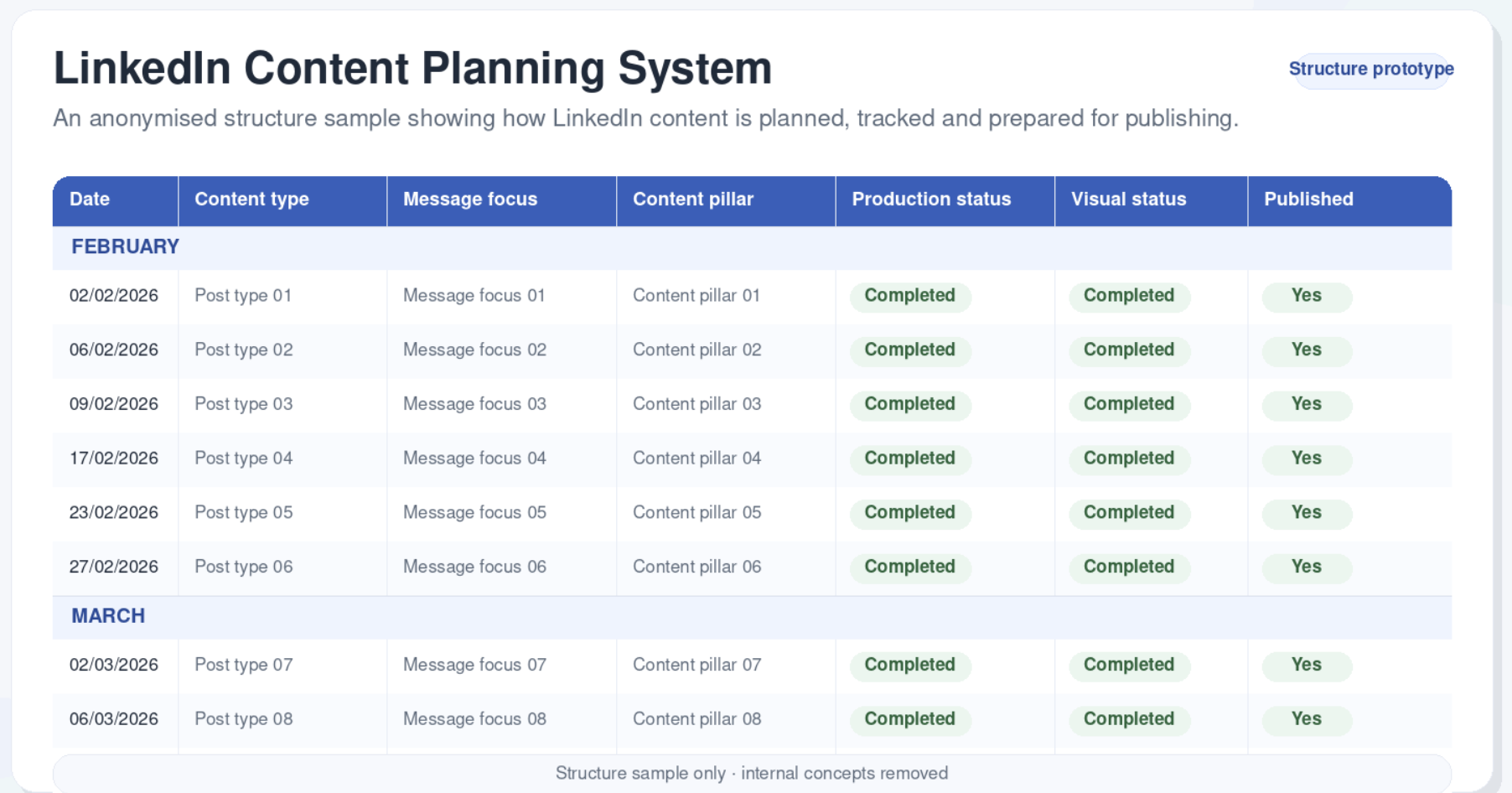Select Content pillar 06
This screenshot has height=793, width=1512.
(697, 568)
